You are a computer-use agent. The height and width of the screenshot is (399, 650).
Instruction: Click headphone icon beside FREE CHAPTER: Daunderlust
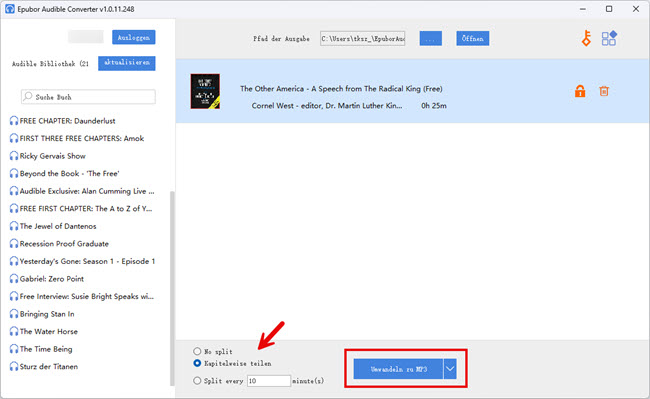click(x=14, y=121)
